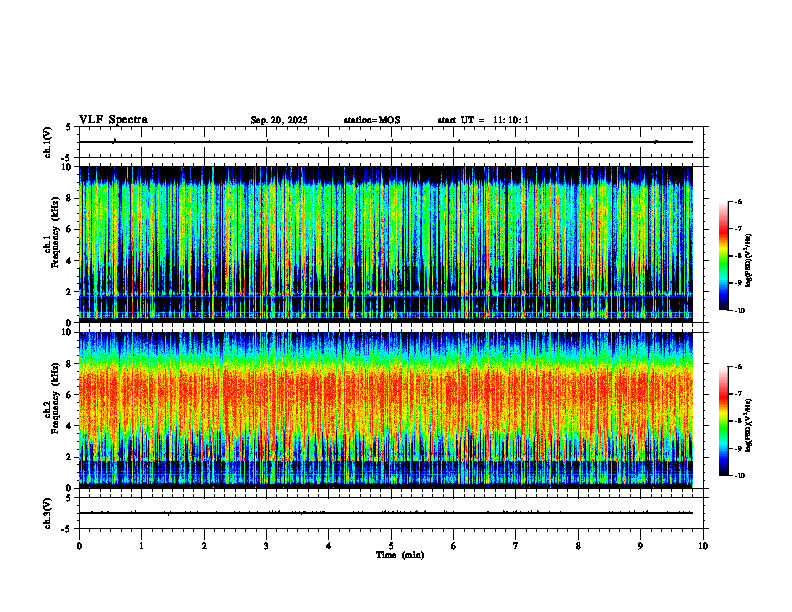
Task: Click the "-10" label on ch.2 color scale
Action: [740, 476]
